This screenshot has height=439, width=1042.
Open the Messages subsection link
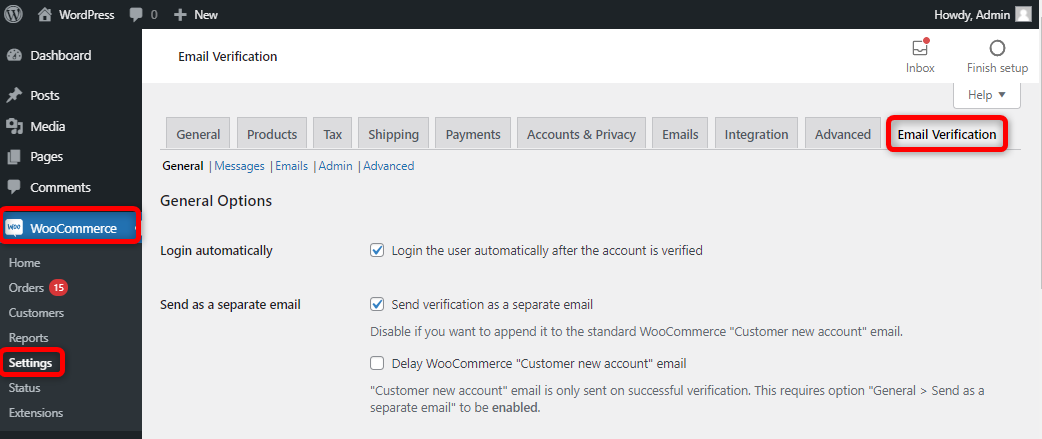(x=239, y=166)
